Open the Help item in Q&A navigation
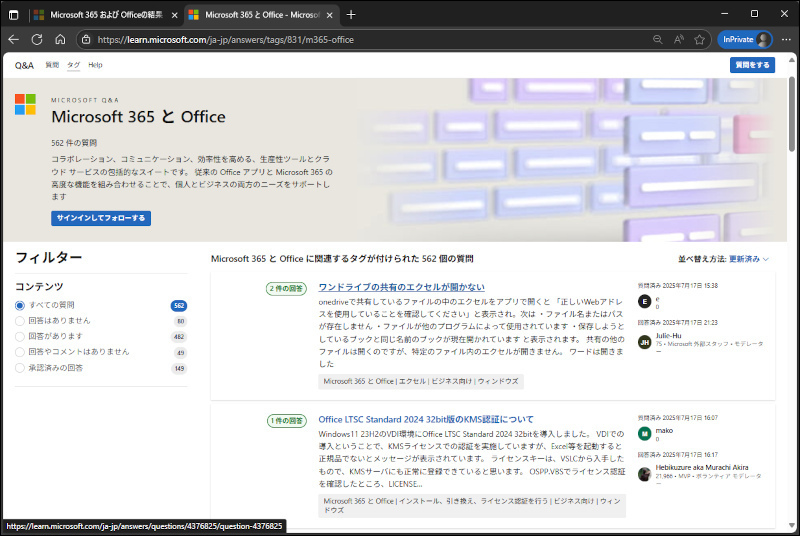This screenshot has width=800, height=536. click(95, 65)
